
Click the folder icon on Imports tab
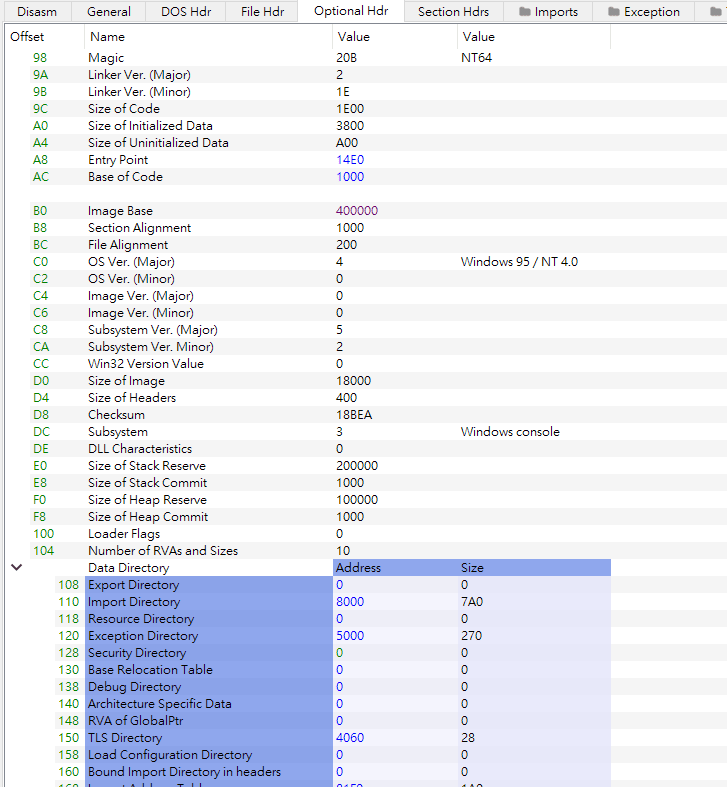click(525, 12)
